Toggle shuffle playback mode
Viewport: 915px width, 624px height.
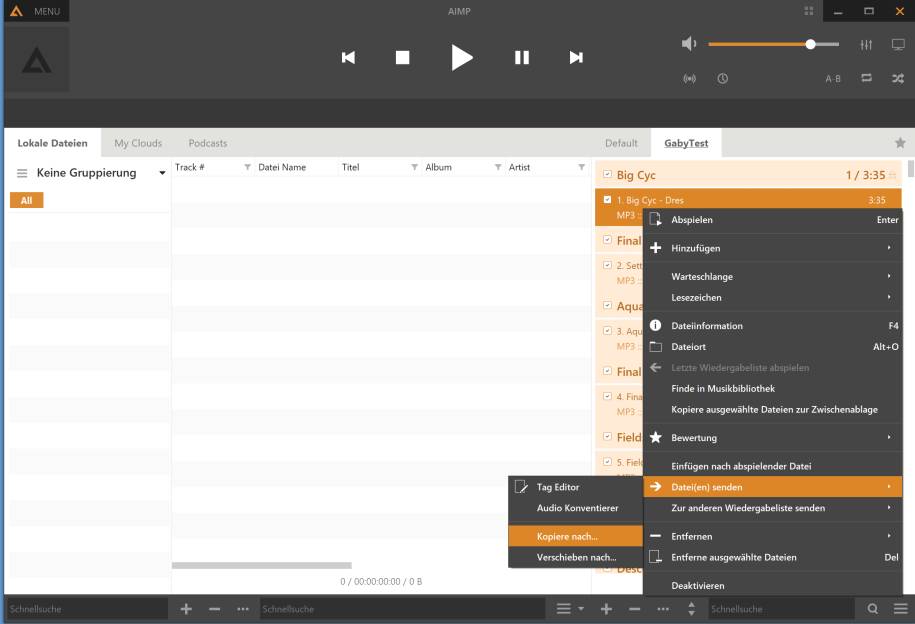pyautogui.click(x=897, y=78)
